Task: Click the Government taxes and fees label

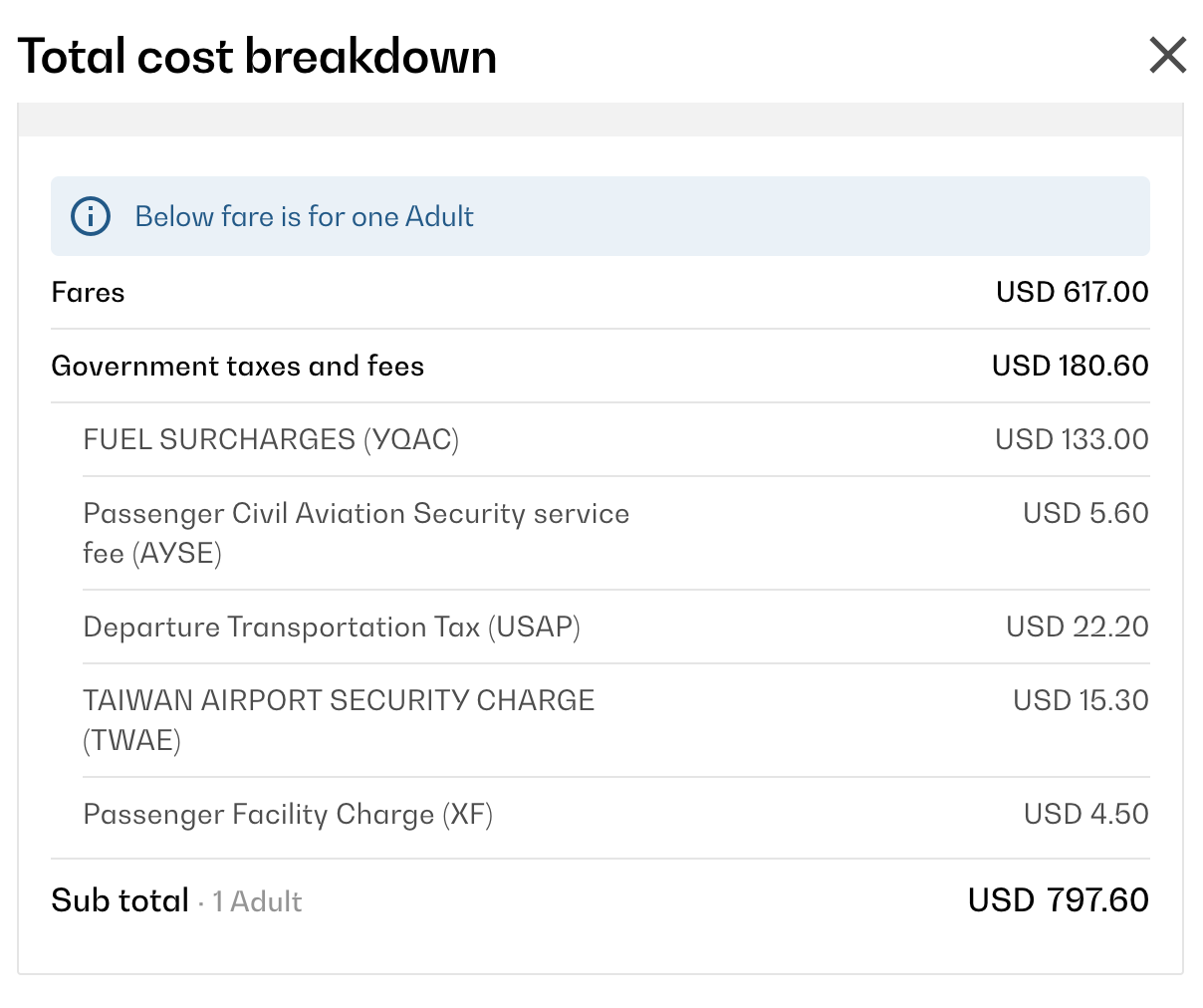Action: pyautogui.click(x=237, y=366)
